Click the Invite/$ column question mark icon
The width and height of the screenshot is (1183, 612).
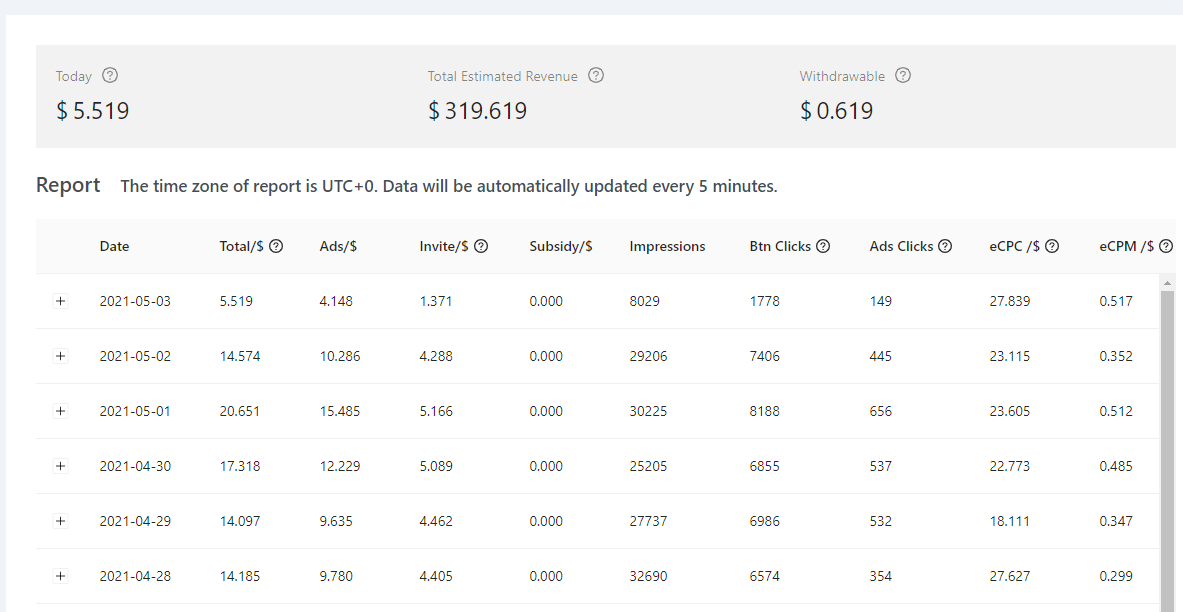(481, 247)
